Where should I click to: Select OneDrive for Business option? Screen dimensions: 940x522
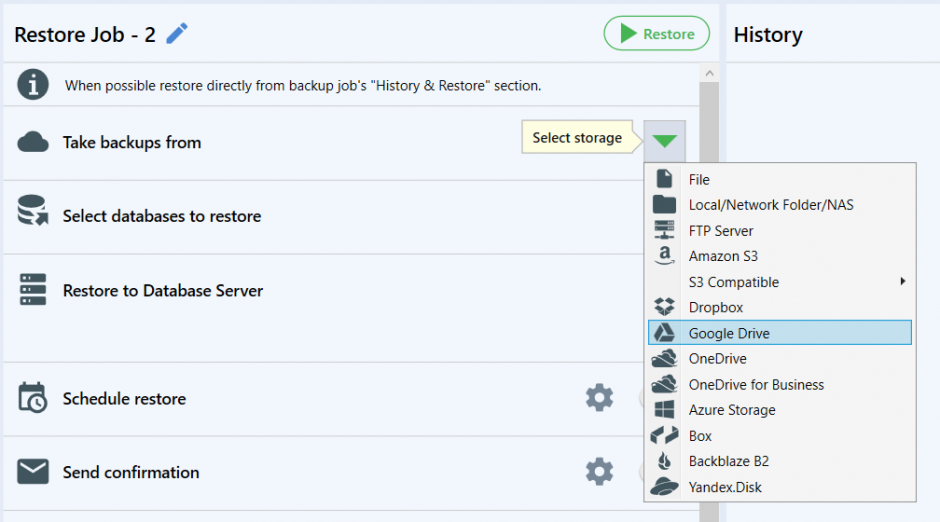click(780, 384)
